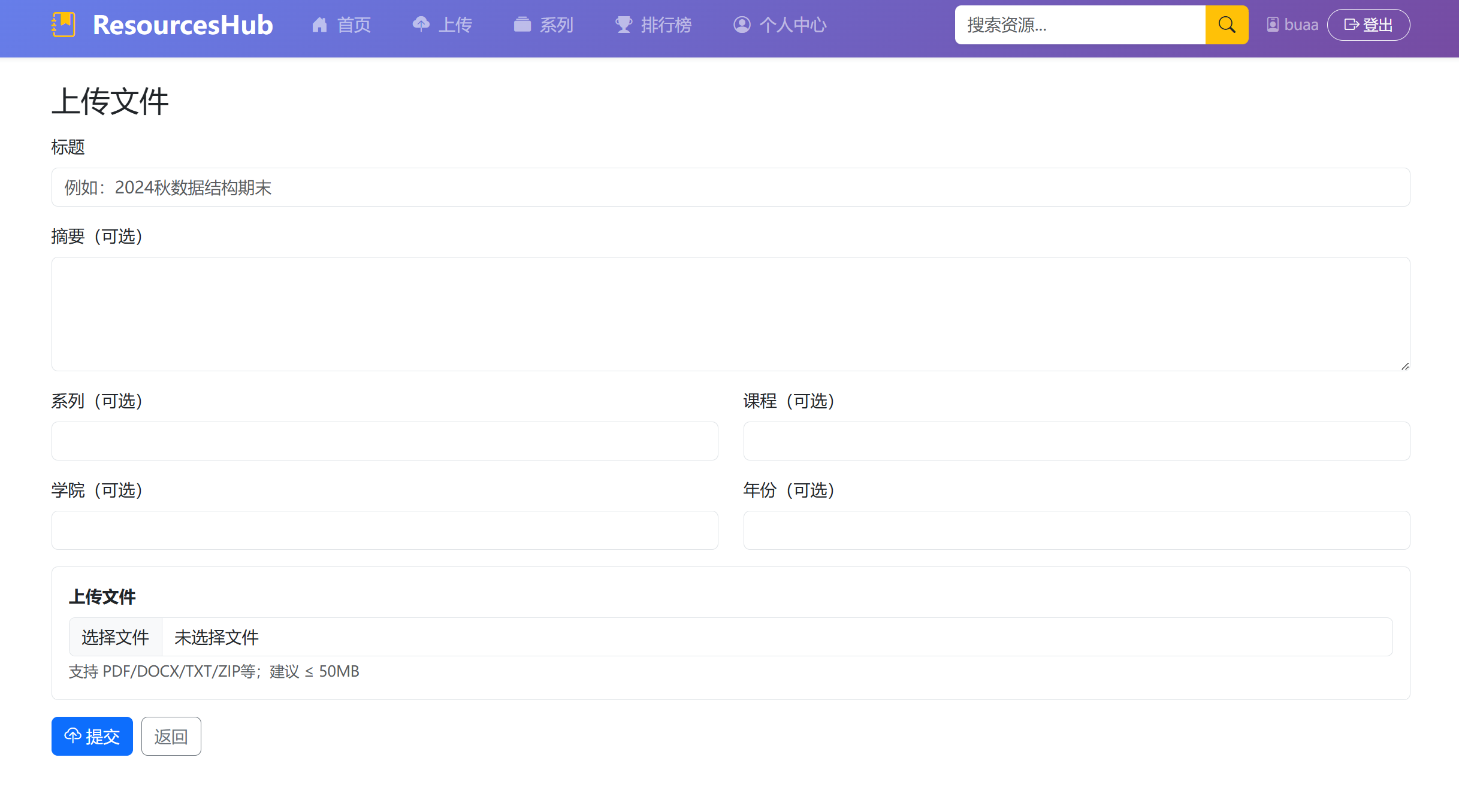Image resolution: width=1459 pixels, height=812 pixels.
Task: Click the collection icon beside 系列
Action: (x=522, y=25)
